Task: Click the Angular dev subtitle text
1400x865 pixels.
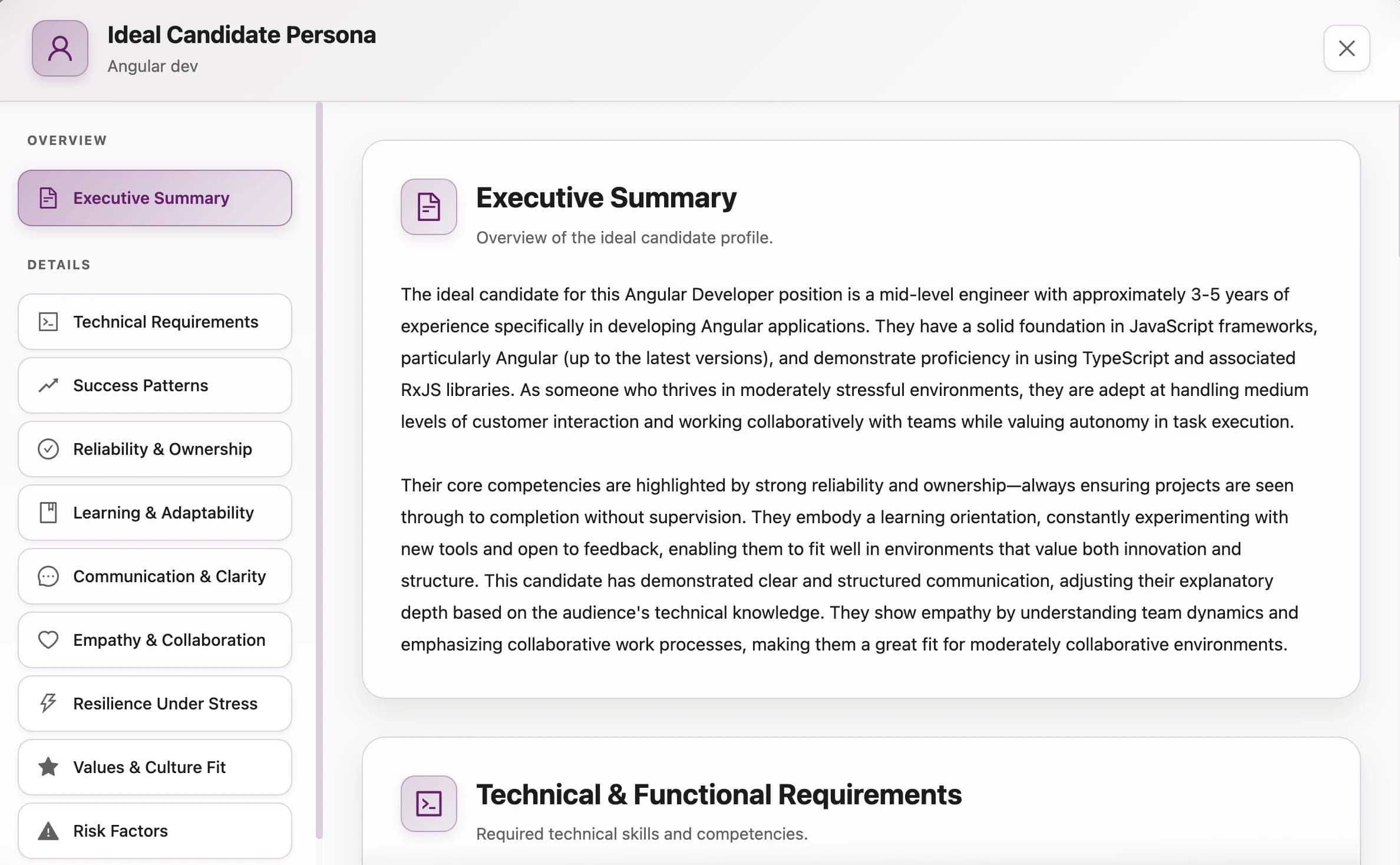Action: [153, 66]
